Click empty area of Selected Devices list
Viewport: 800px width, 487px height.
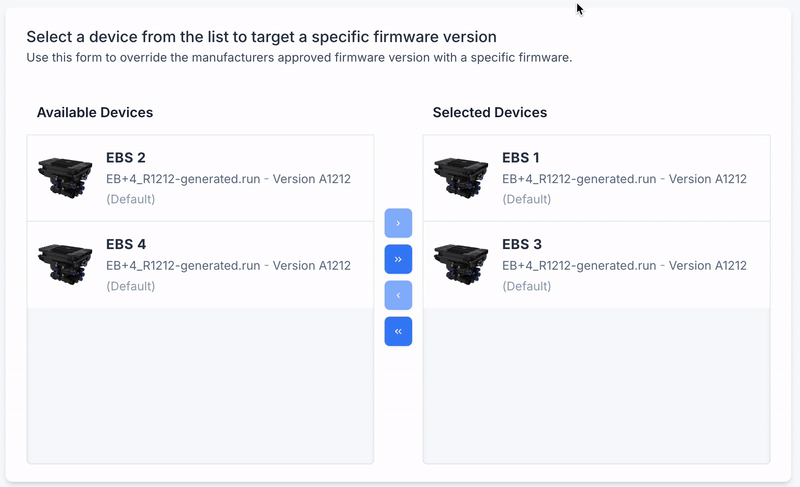point(596,385)
